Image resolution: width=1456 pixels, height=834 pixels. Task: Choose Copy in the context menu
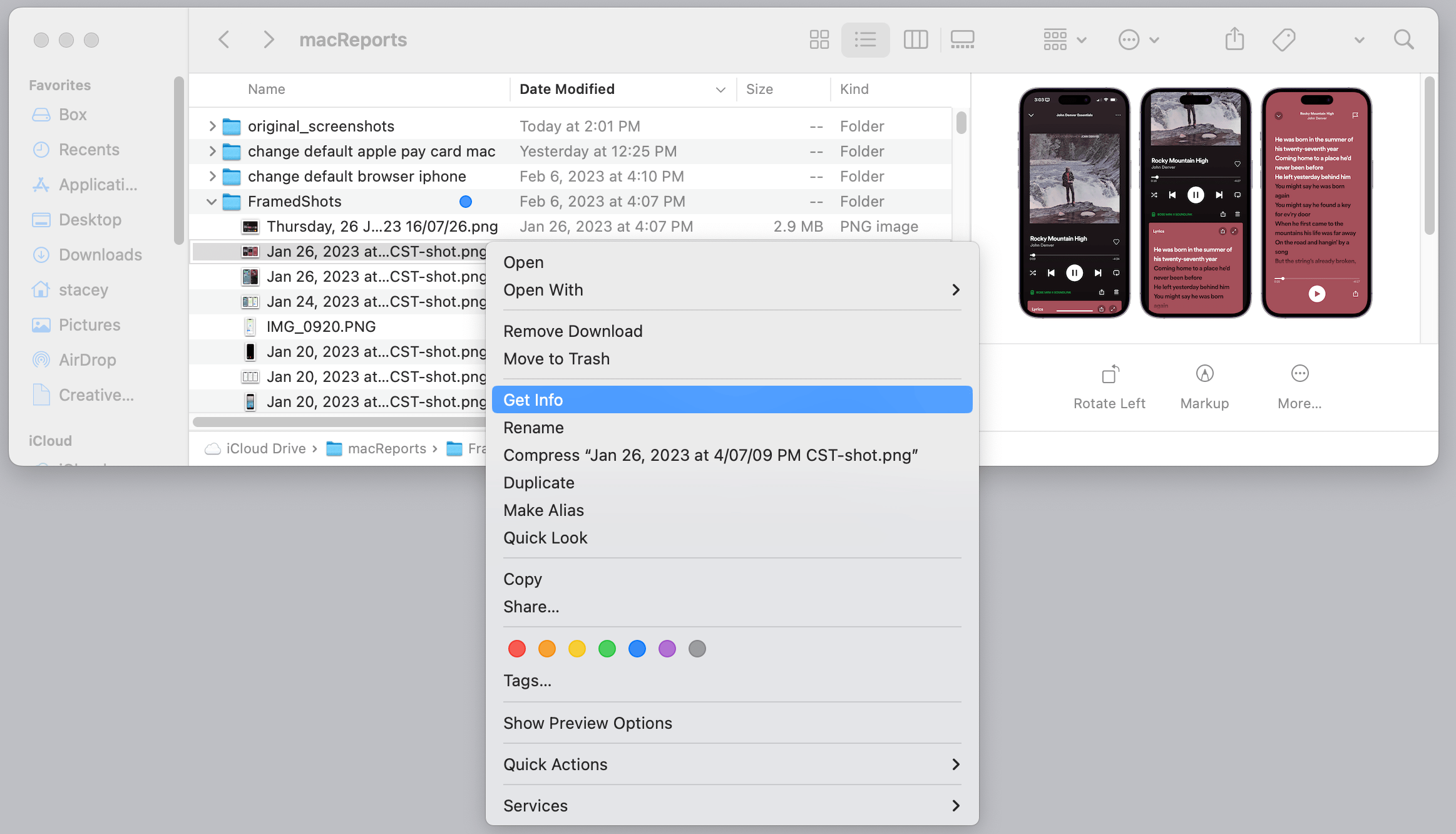pyautogui.click(x=732, y=579)
